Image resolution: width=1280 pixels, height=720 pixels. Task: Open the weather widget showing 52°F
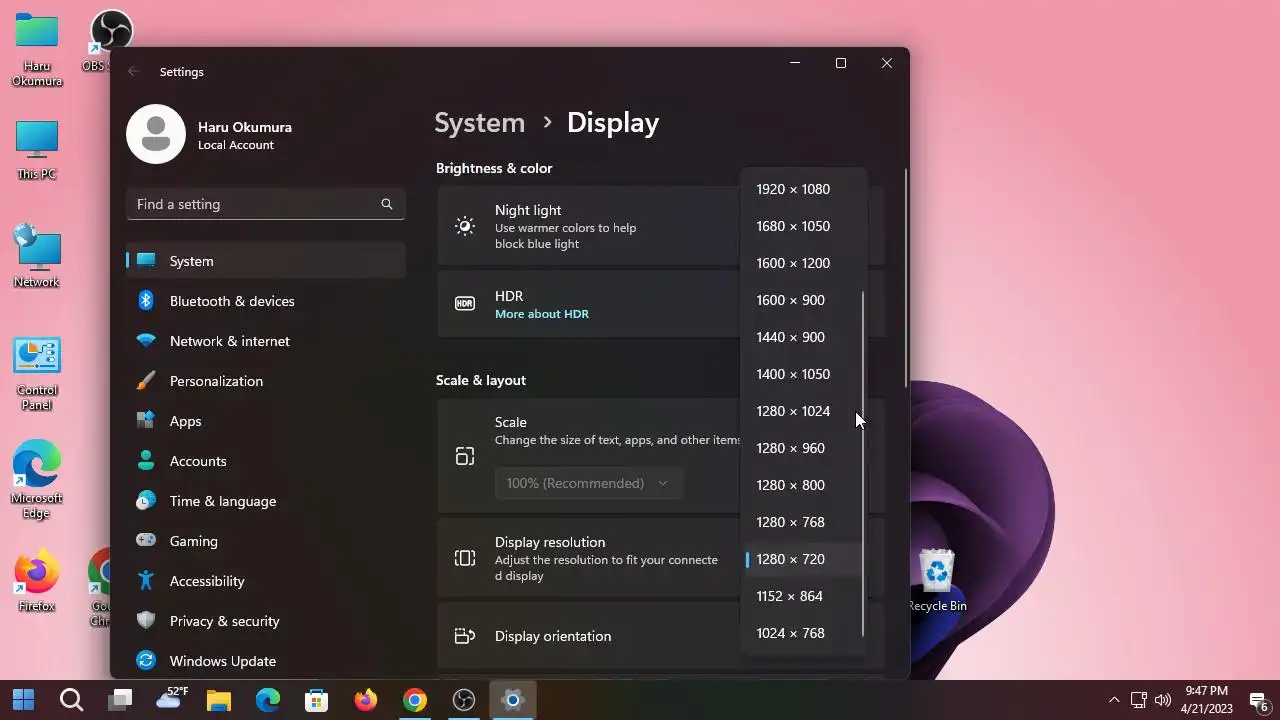pyautogui.click(x=170, y=700)
